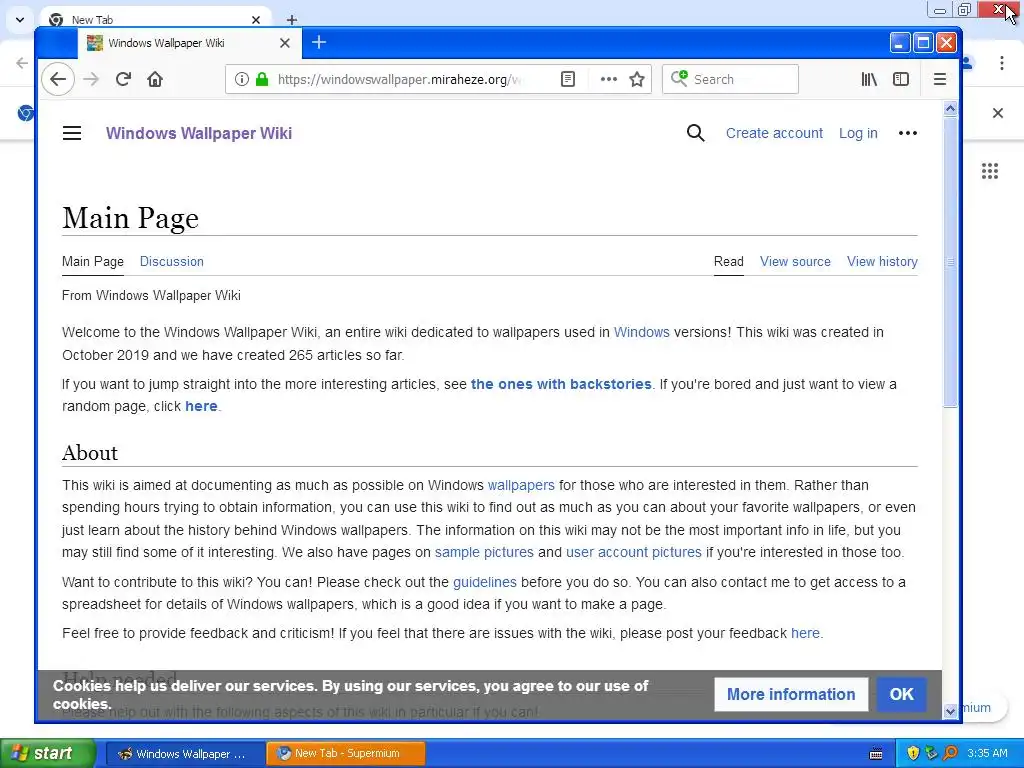Select the Read tab
The height and width of the screenshot is (768, 1024).
[x=728, y=261]
